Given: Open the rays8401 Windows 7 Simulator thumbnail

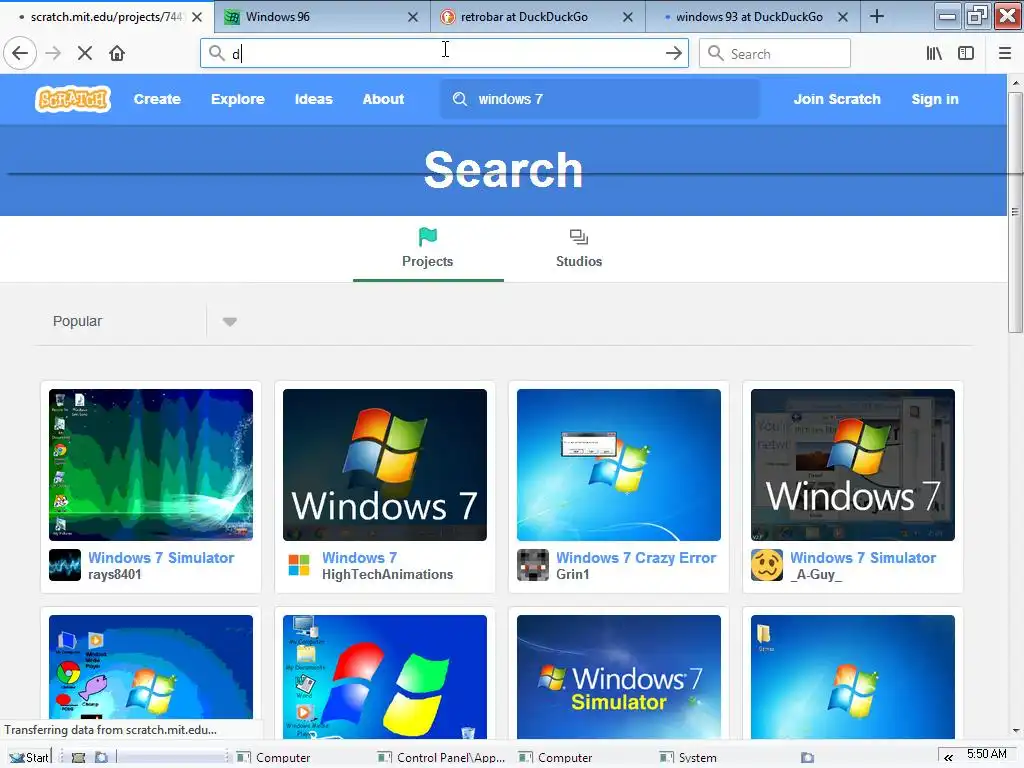Looking at the screenshot, I should click(151, 465).
